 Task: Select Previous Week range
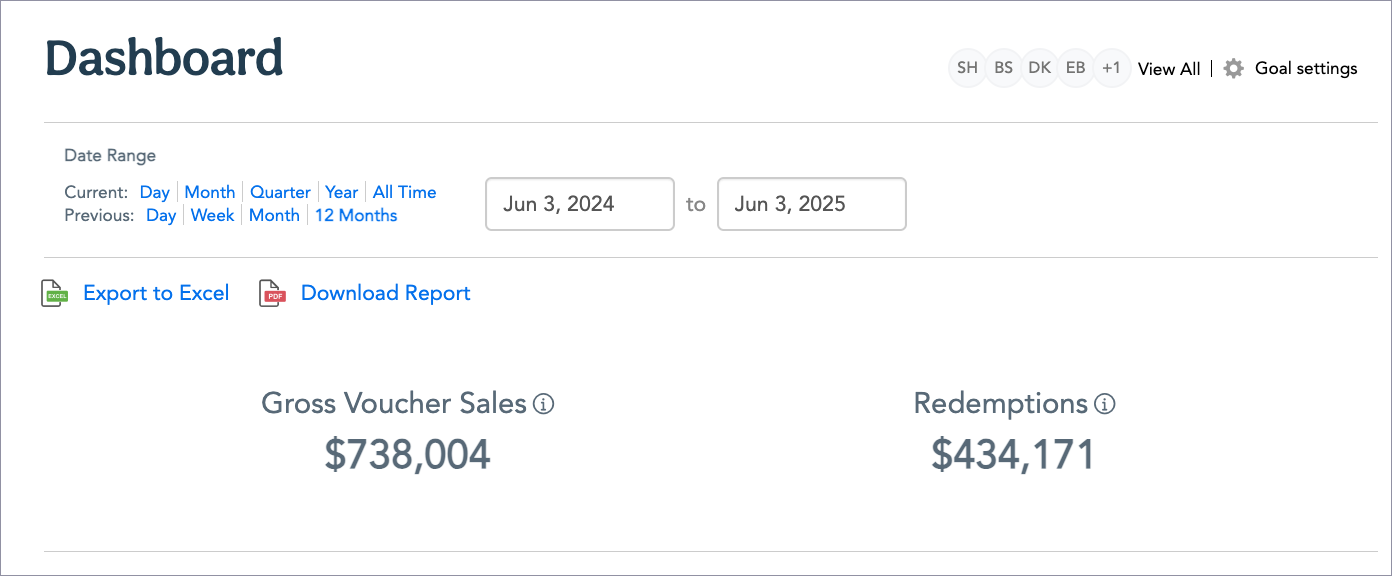212,215
